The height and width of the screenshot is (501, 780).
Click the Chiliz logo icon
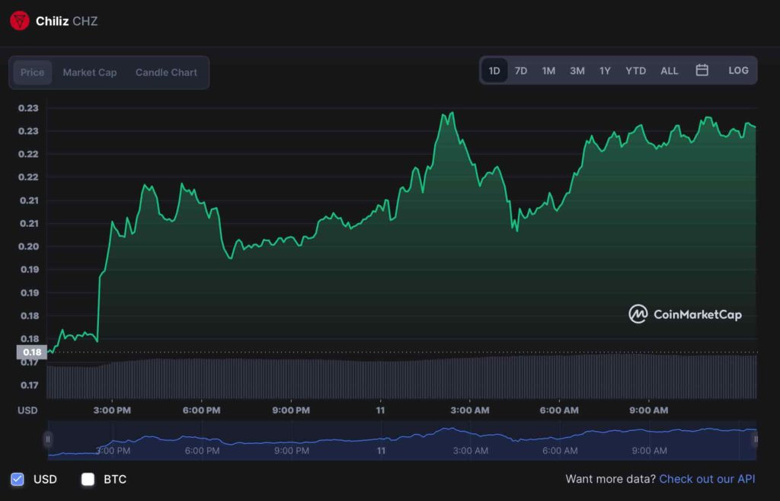[x=19, y=20]
